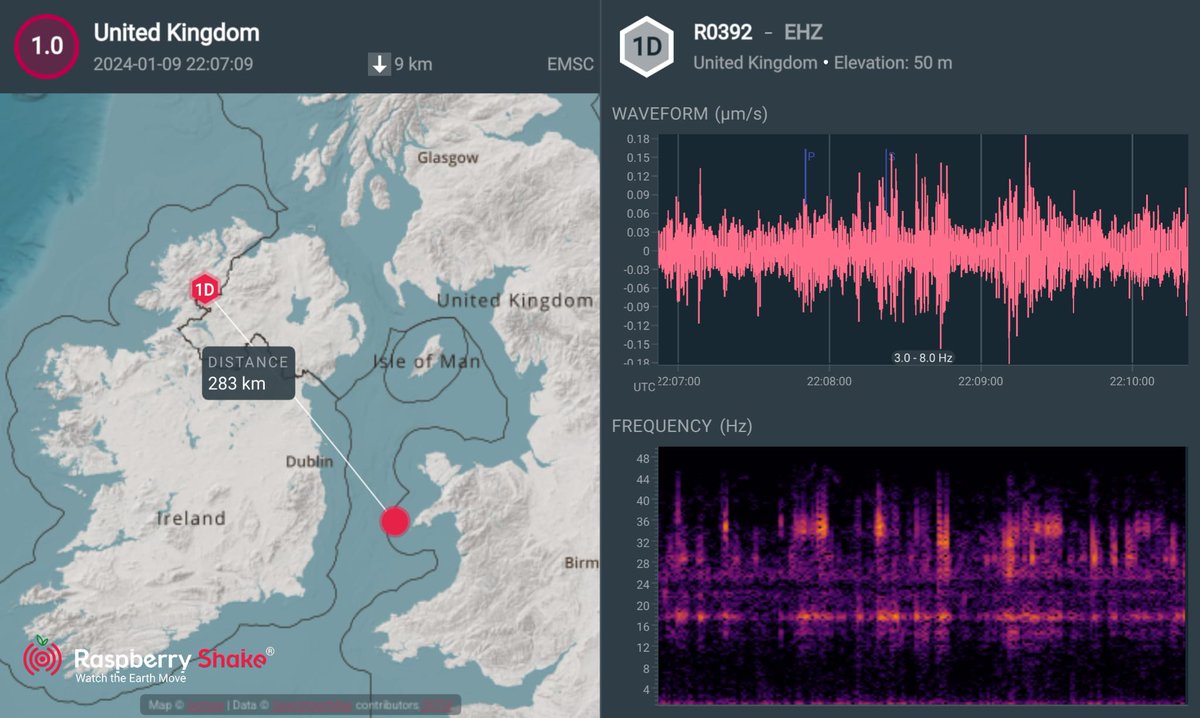
Task: Click the 9 km depth value
Action: point(413,64)
